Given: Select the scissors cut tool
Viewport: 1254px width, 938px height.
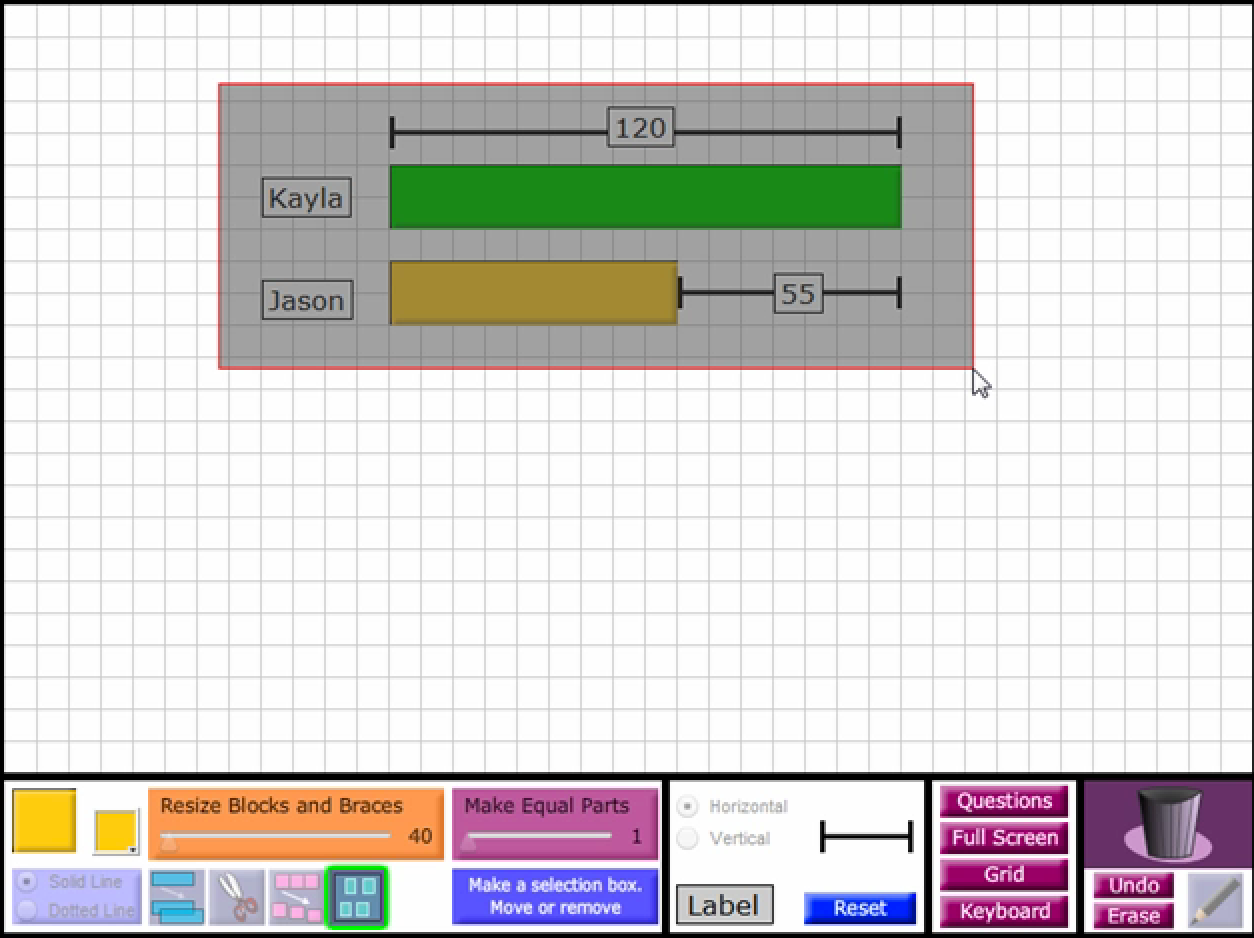Looking at the screenshot, I should (237, 896).
